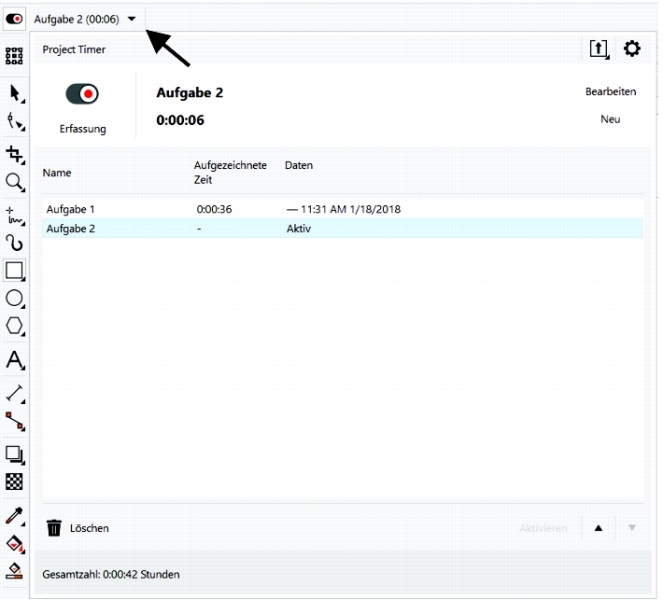Activate the Text tool
This screenshot has height=600, width=663.
click(x=14, y=360)
